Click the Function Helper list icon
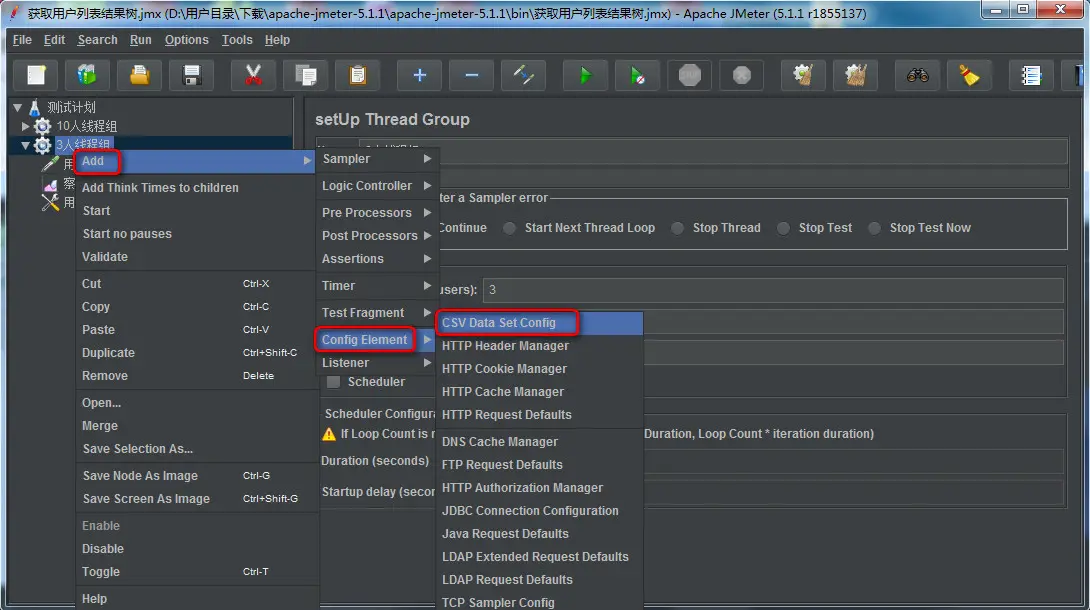This screenshot has height=610, width=1090. tap(1032, 75)
